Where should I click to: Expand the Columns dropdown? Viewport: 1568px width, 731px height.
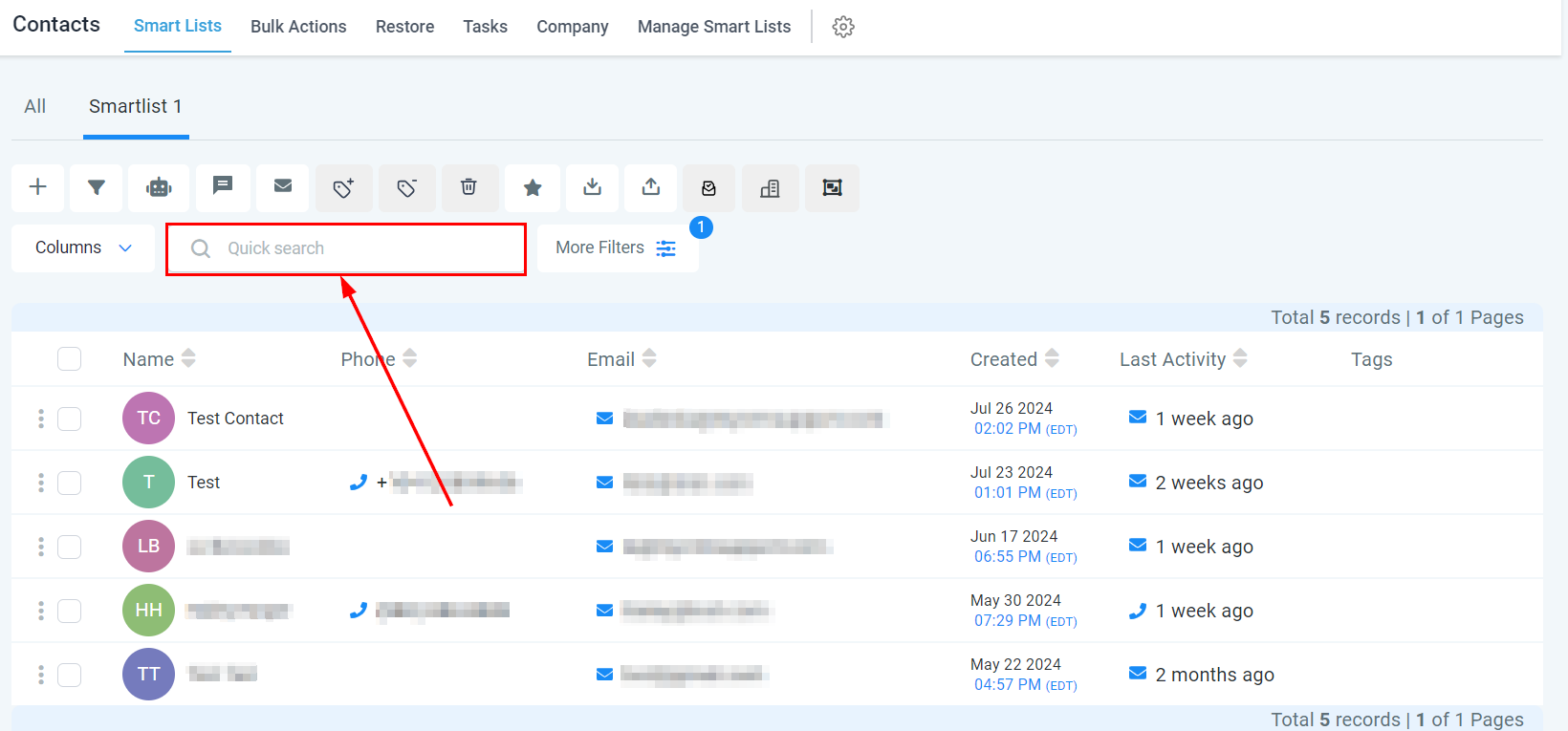83,248
